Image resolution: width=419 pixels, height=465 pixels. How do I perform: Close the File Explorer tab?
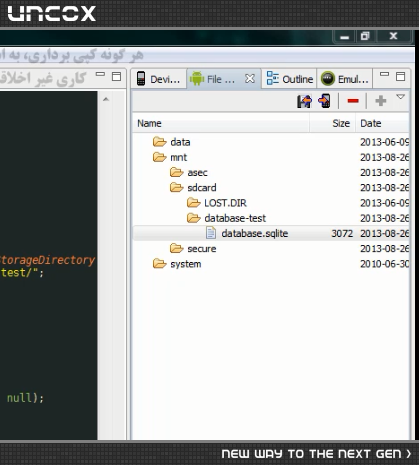tap(250, 79)
